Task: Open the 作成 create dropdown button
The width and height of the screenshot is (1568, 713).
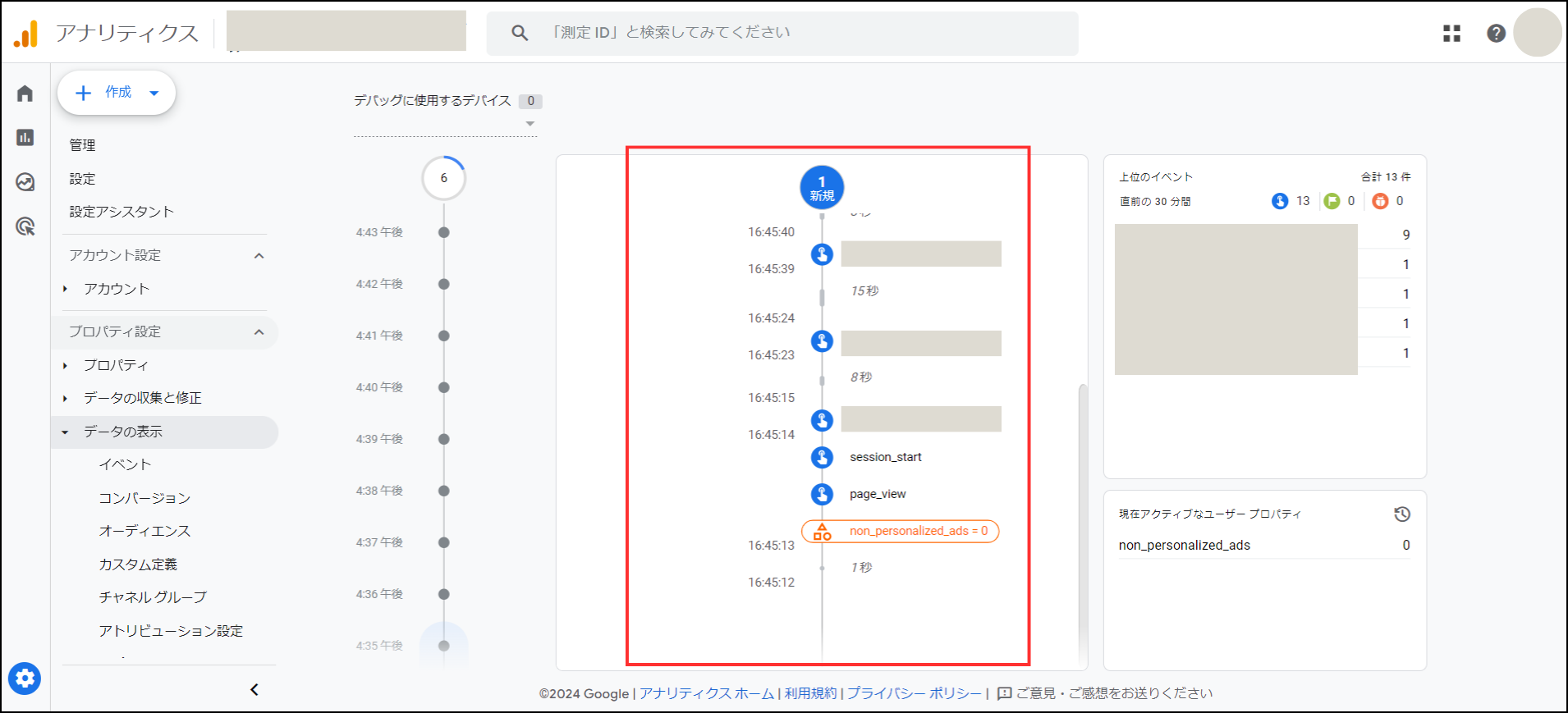Action: coord(117,93)
